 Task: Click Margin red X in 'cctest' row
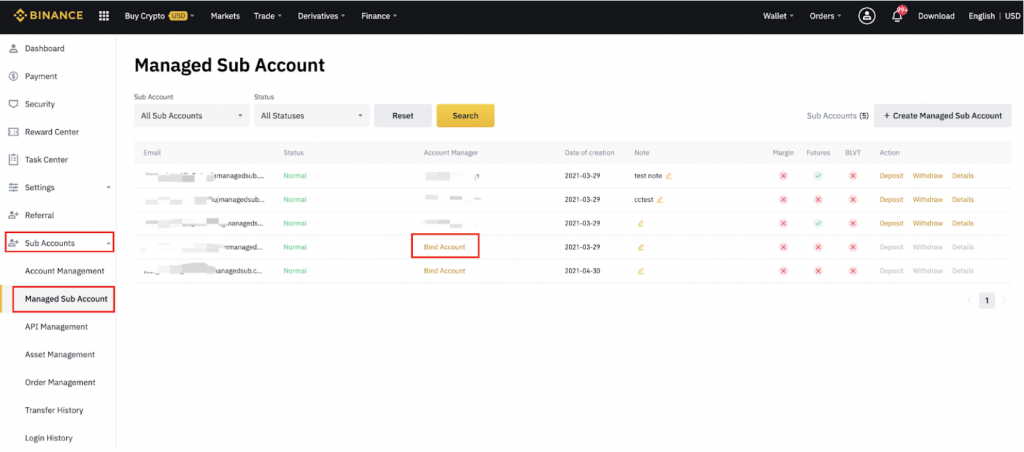coord(783,199)
